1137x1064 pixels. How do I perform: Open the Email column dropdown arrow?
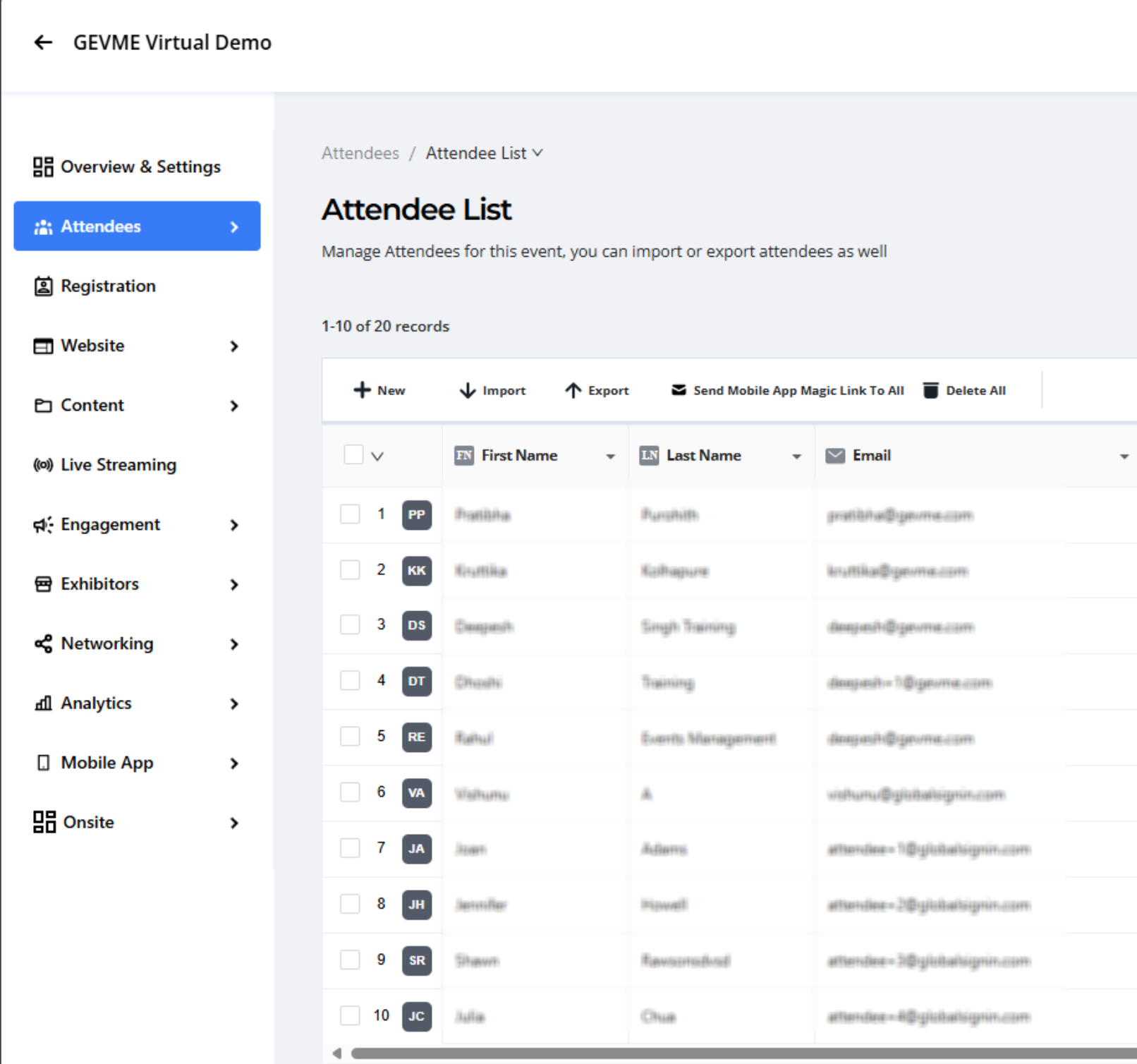point(1124,457)
